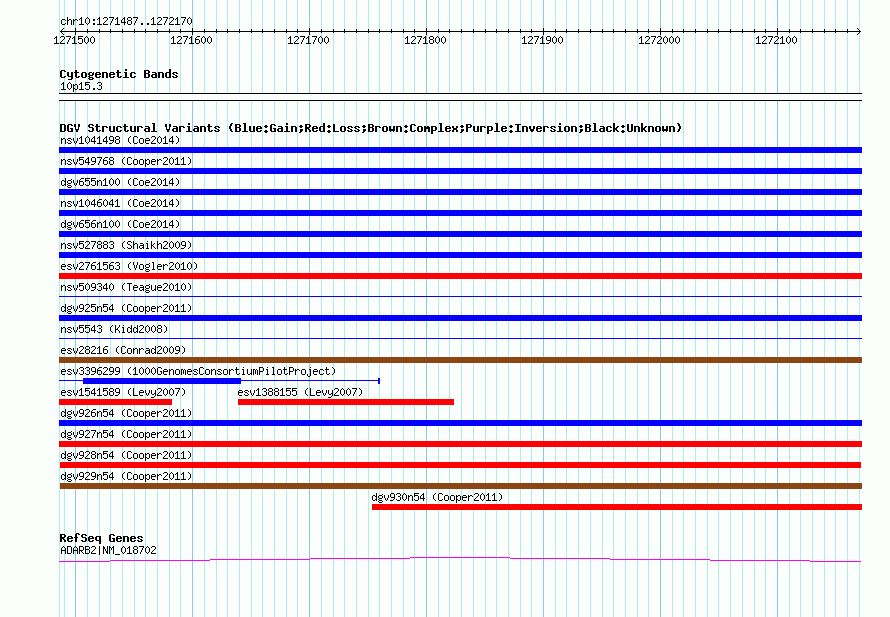
Task: Click the blue bar under nsv1046041
Action: point(460,213)
